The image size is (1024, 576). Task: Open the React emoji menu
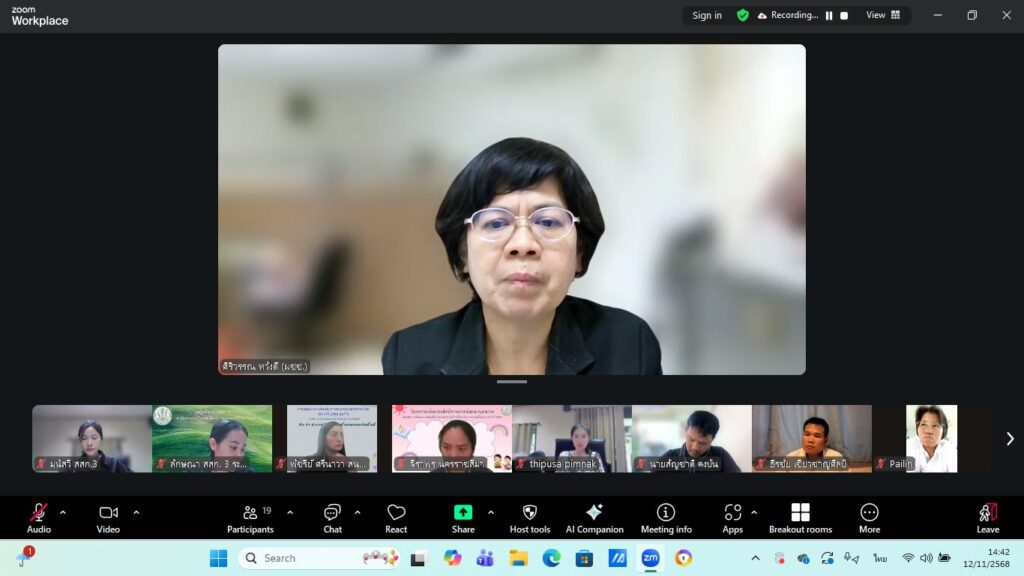coord(396,517)
